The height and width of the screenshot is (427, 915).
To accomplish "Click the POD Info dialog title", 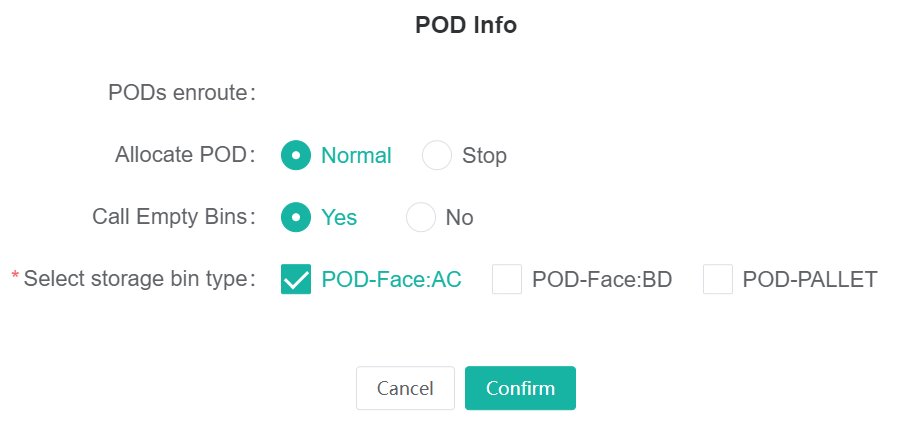I will pyautogui.click(x=466, y=26).
